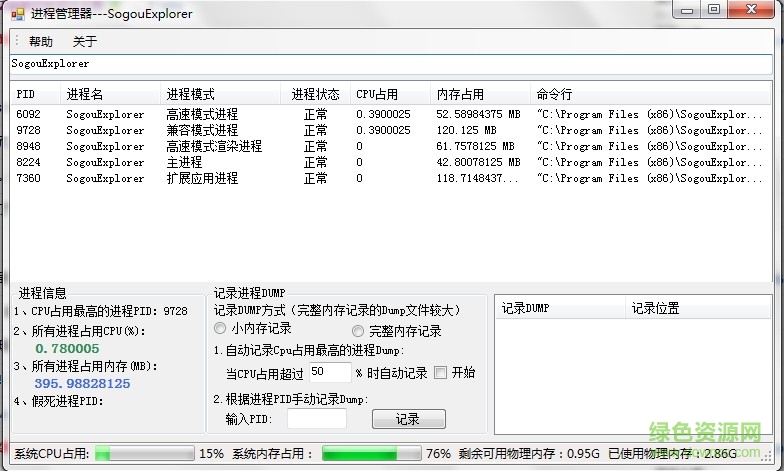Close the process manager window
The image size is (784, 471).
pos(750,10)
